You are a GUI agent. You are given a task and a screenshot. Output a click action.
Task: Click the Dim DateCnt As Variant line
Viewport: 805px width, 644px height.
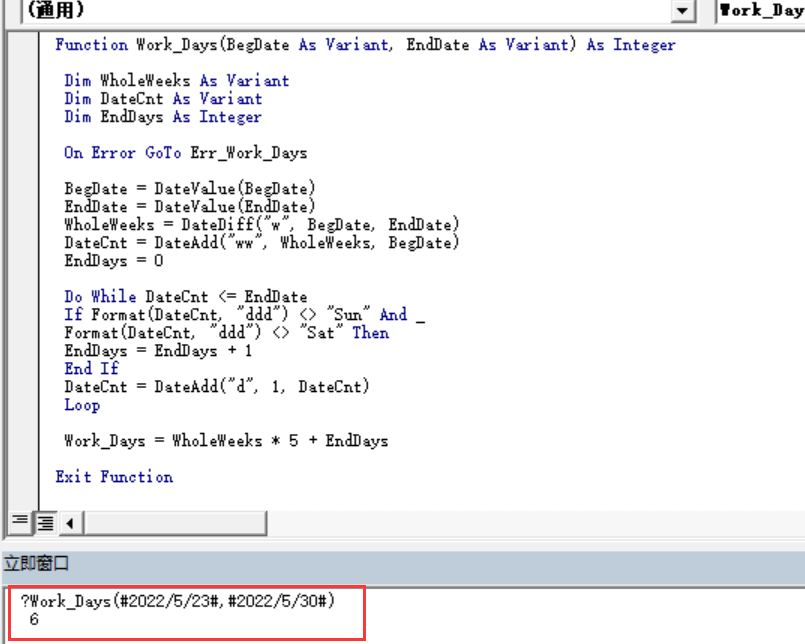click(x=163, y=99)
